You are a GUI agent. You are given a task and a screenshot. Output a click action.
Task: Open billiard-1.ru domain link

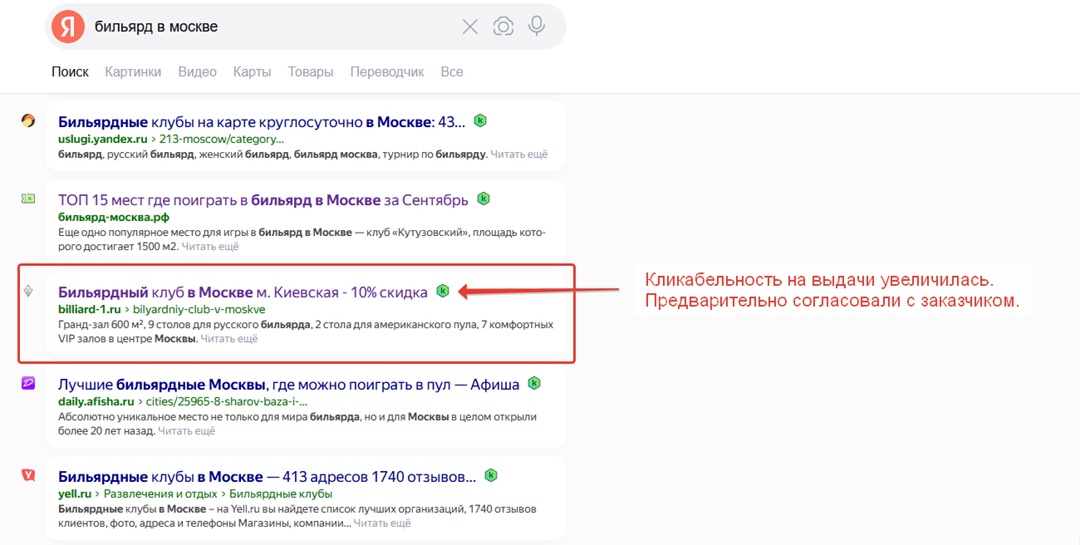point(90,309)
